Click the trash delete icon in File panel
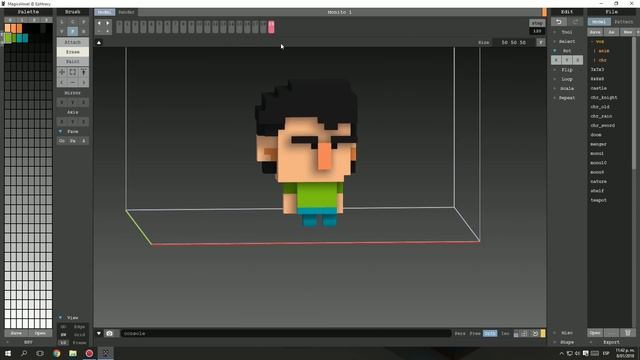 click(x=628, y=333)
